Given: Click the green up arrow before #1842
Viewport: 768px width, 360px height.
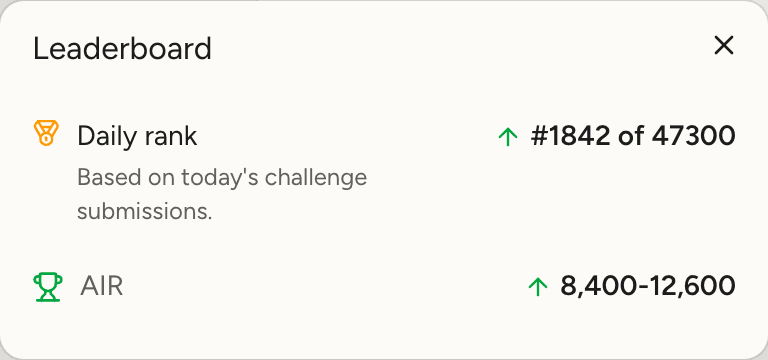Looking at the screenshot, I should coord(508,136).
